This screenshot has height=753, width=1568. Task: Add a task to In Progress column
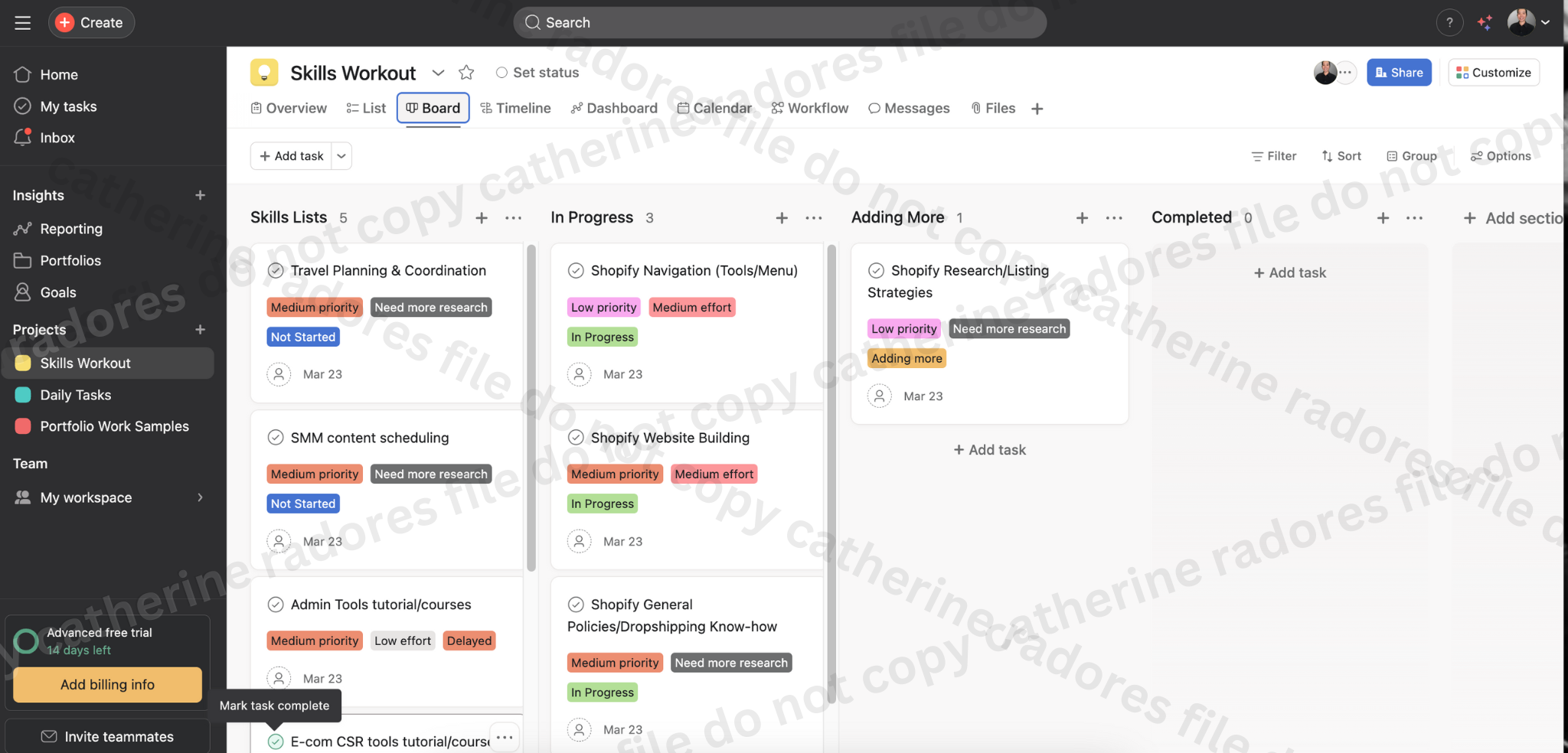pyautogui.click(x=782, y=218)
